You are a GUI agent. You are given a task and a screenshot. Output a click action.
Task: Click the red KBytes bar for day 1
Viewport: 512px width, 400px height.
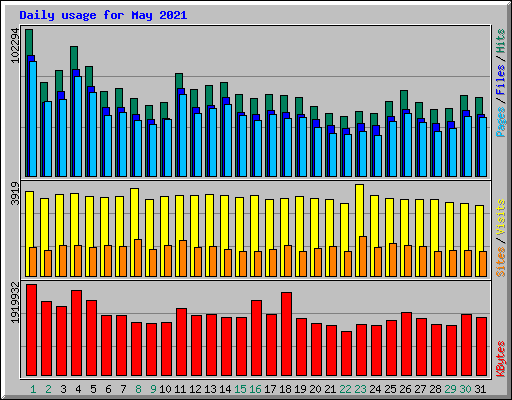pyautogui.click(x=32, y=330)
